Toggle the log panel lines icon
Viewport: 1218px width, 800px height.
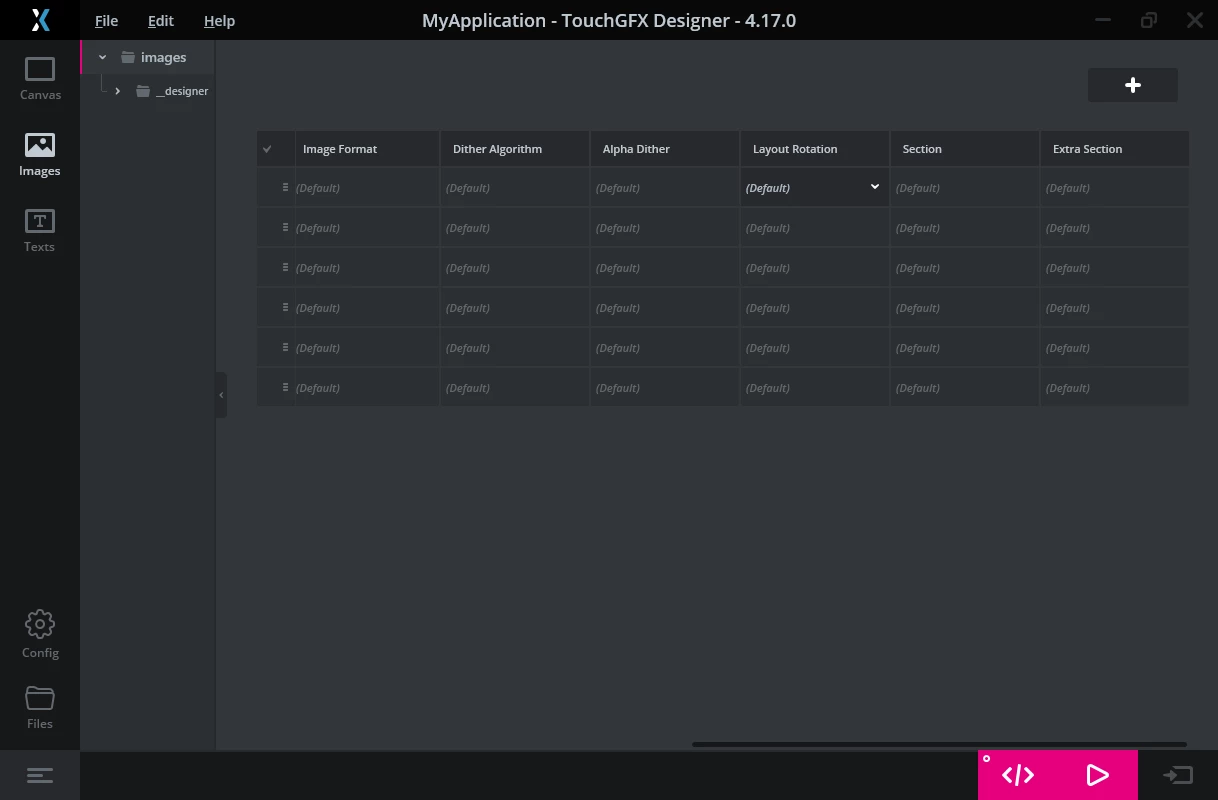pos(40,775)
